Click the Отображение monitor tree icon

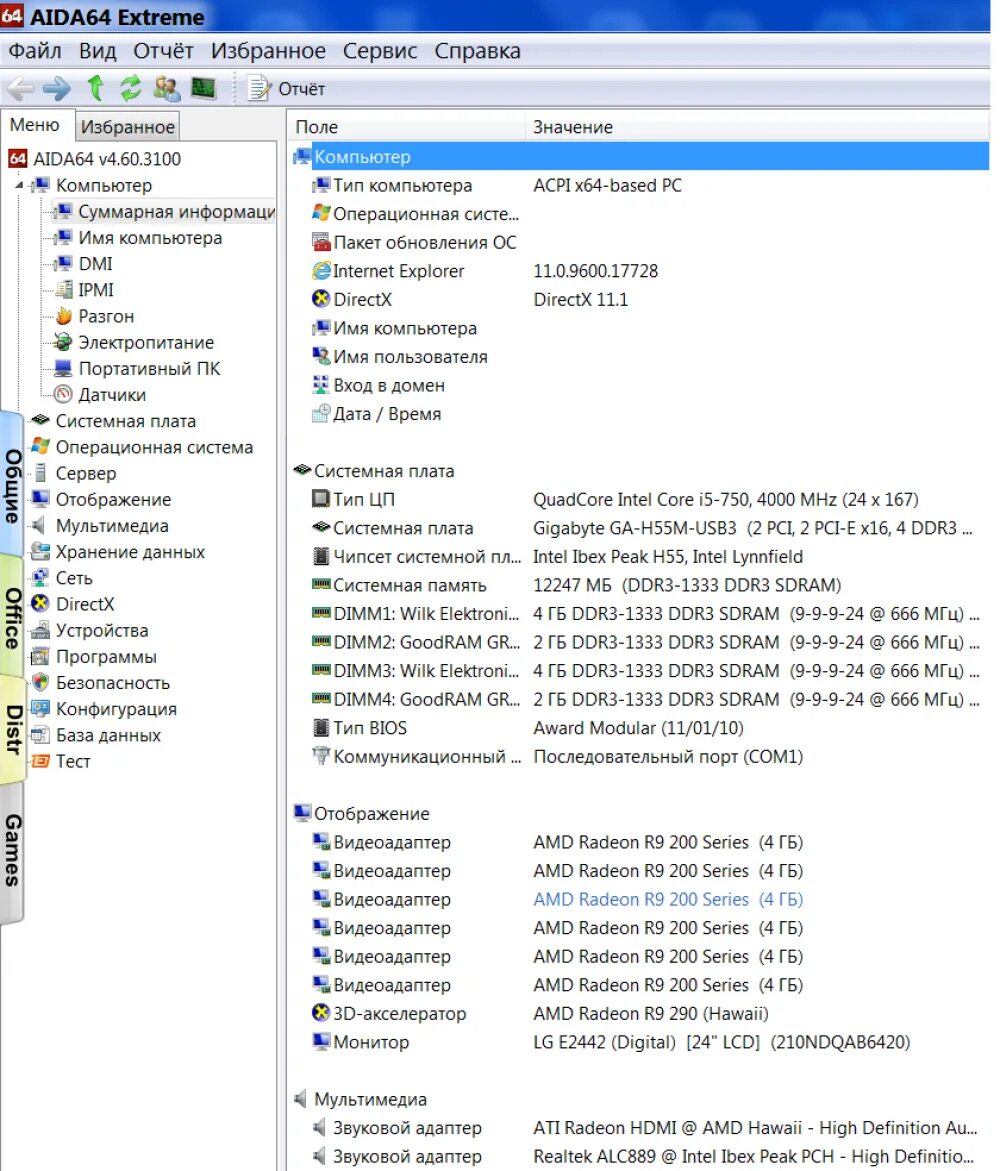point(41,500)
